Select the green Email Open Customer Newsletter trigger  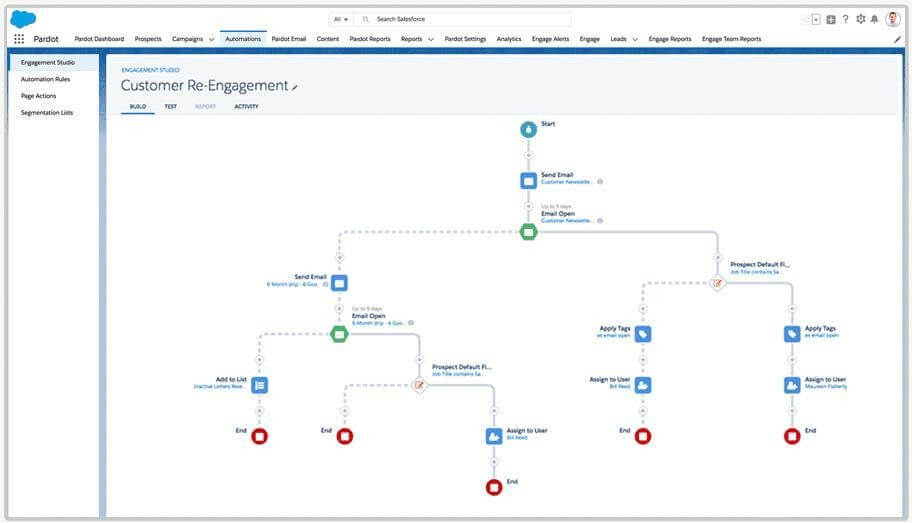(x=528, y=232)
